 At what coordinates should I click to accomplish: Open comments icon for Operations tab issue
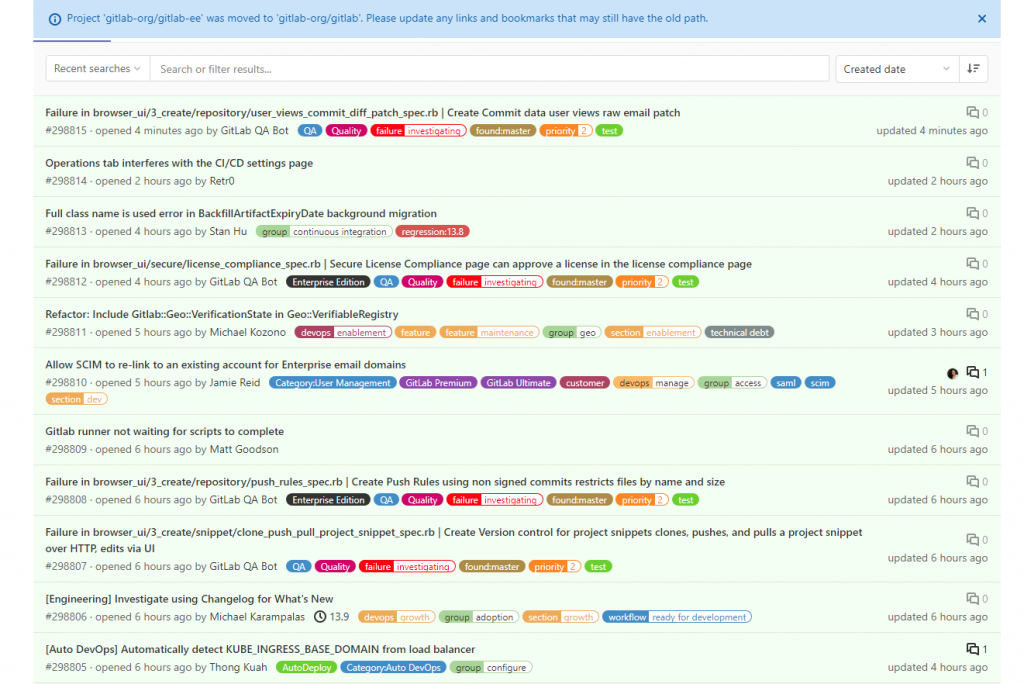(x=972, y=163)
